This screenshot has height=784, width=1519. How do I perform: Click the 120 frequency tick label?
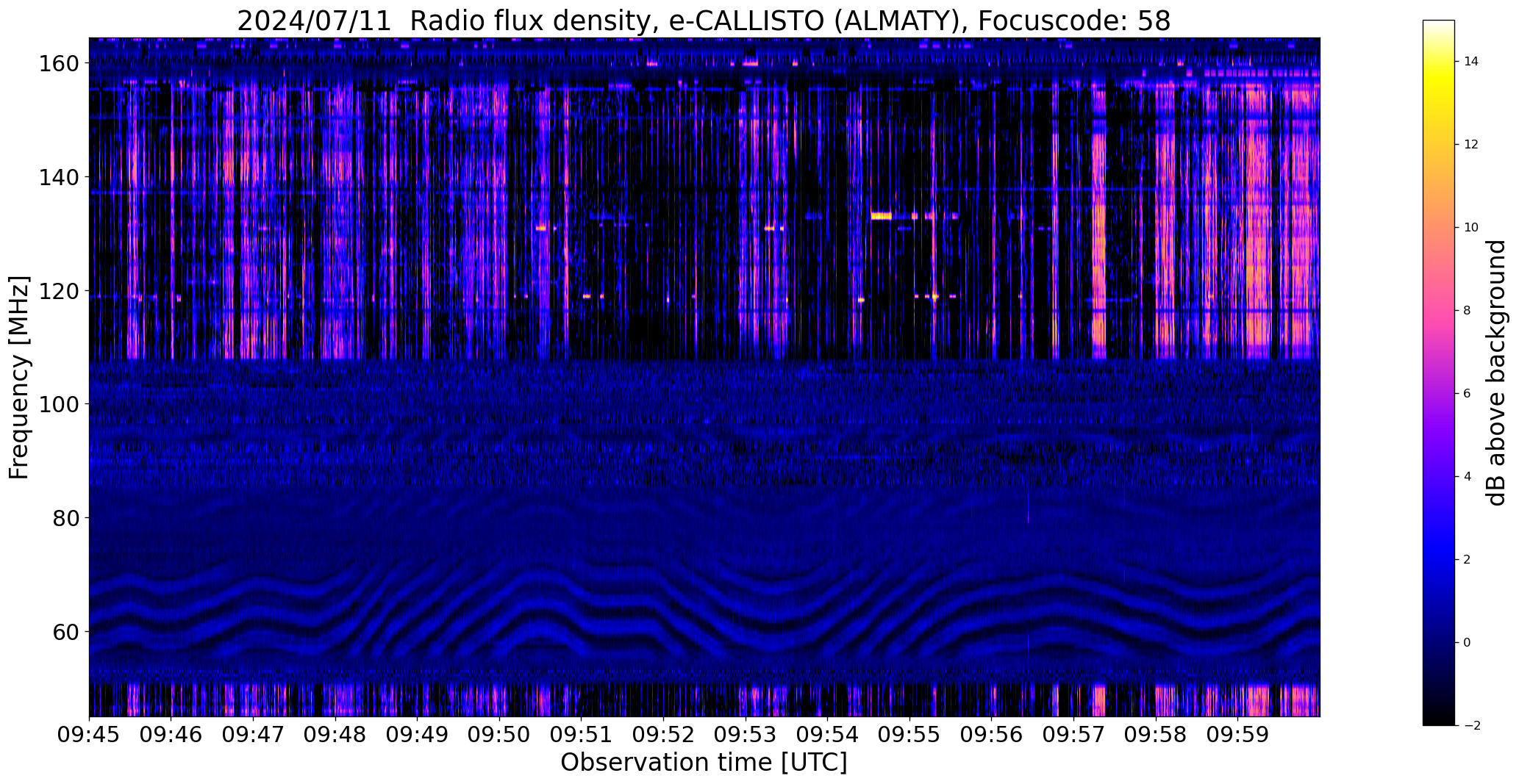pyautogui.click(x=59, y=292)
